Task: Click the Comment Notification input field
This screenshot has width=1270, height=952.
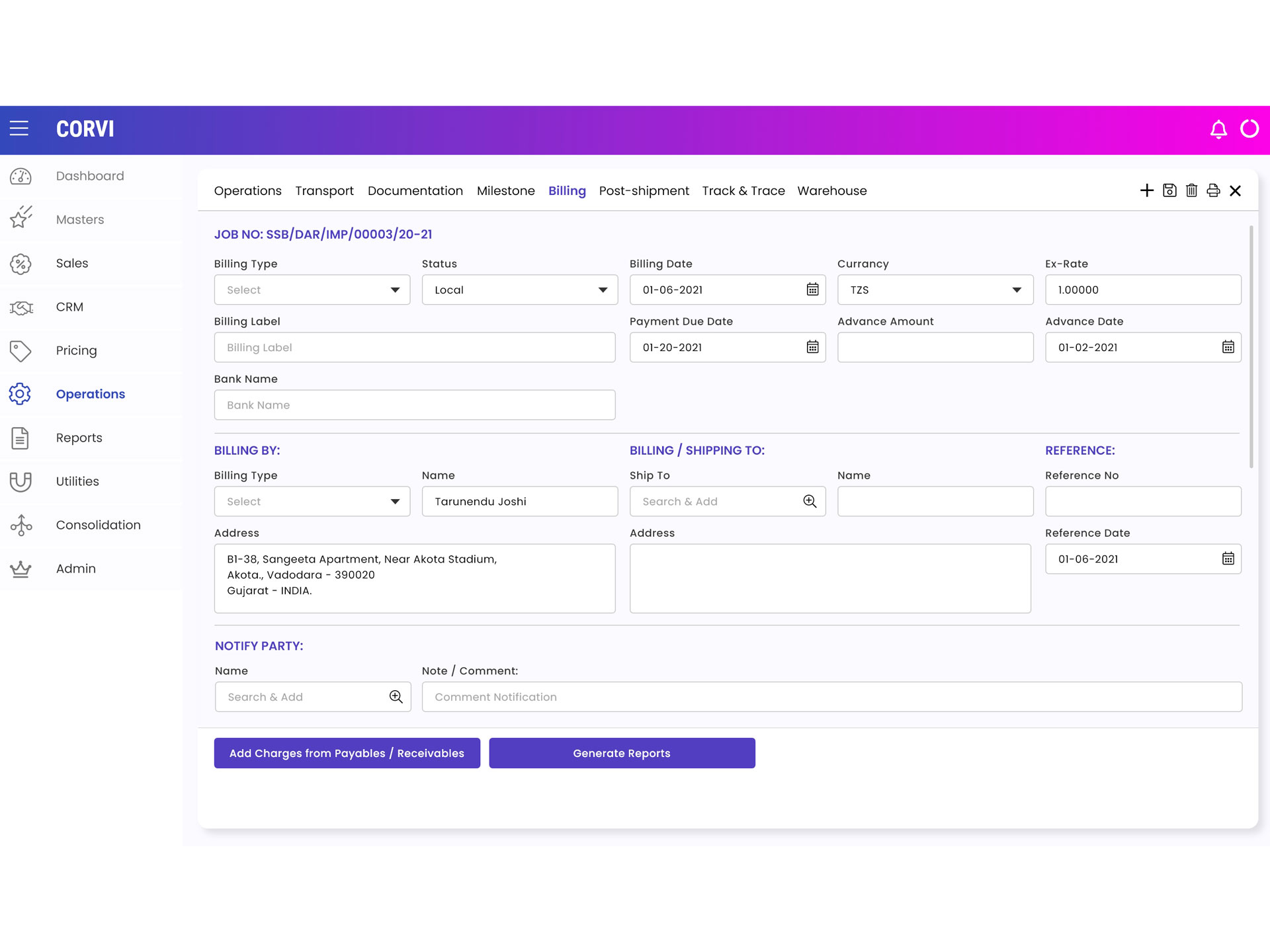Action: [x=832, y=697]
